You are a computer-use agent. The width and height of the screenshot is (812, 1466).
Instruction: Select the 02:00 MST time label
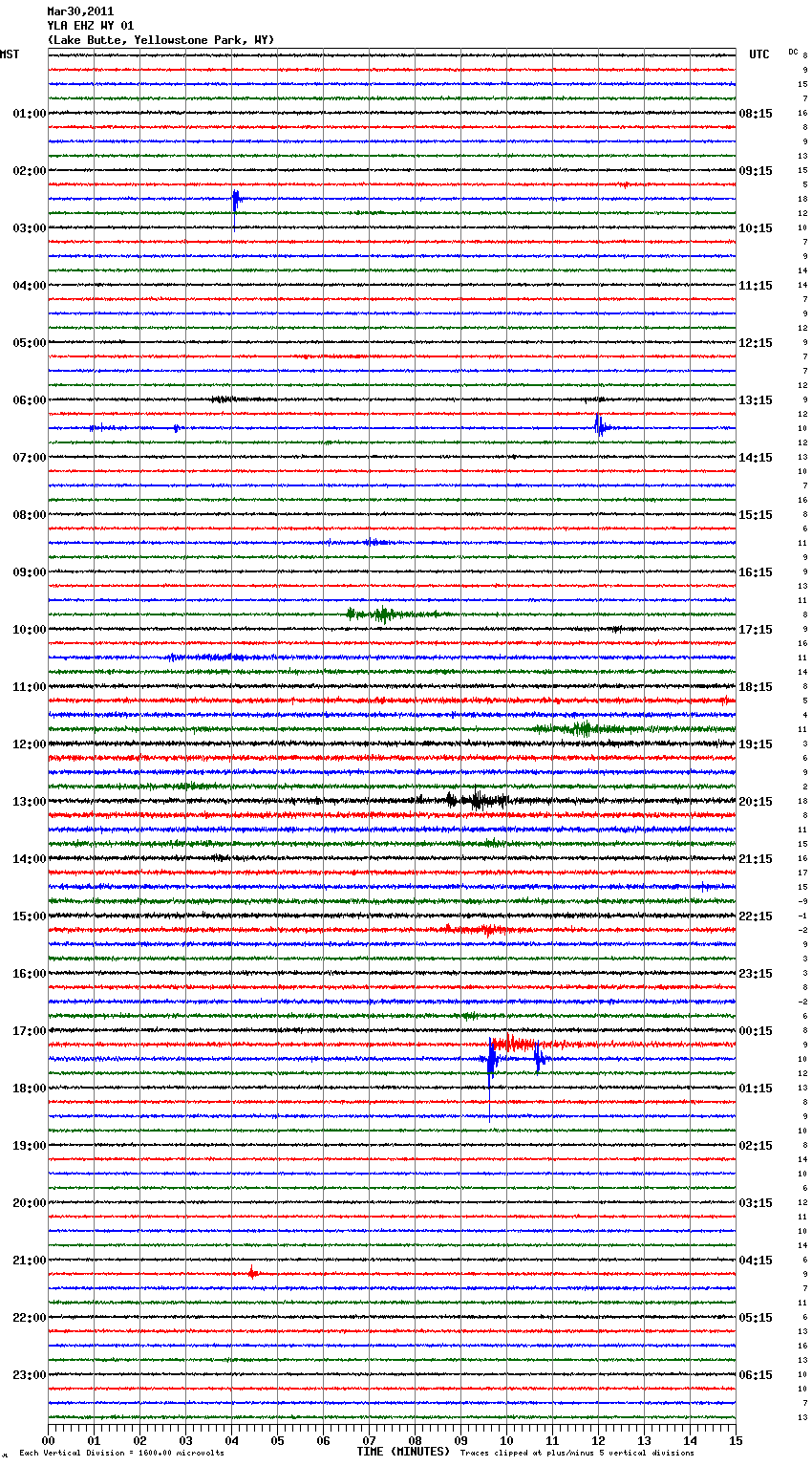point(30,171)
